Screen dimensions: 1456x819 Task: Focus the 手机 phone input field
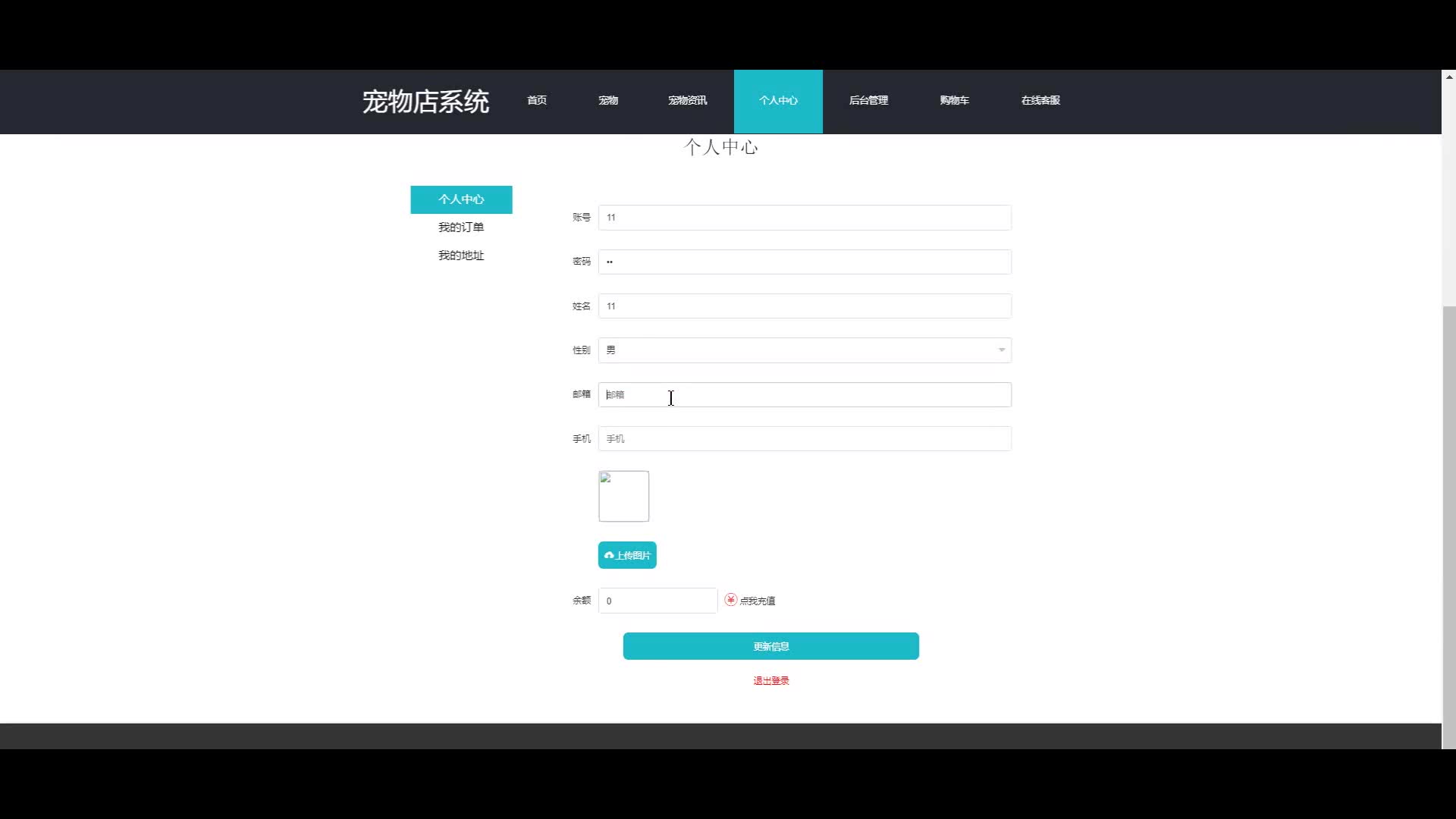pyautogui.click(x=804, y=438)
